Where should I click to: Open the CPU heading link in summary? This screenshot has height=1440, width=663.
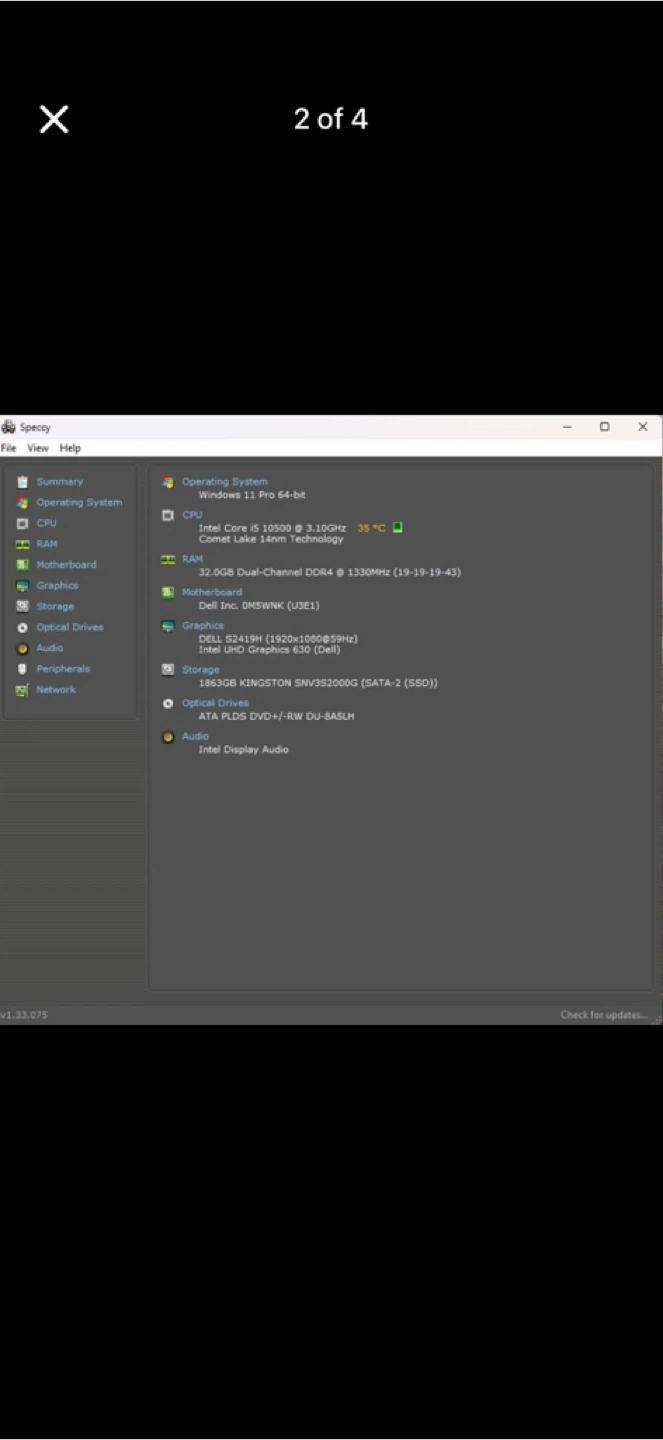click(192, 515)
